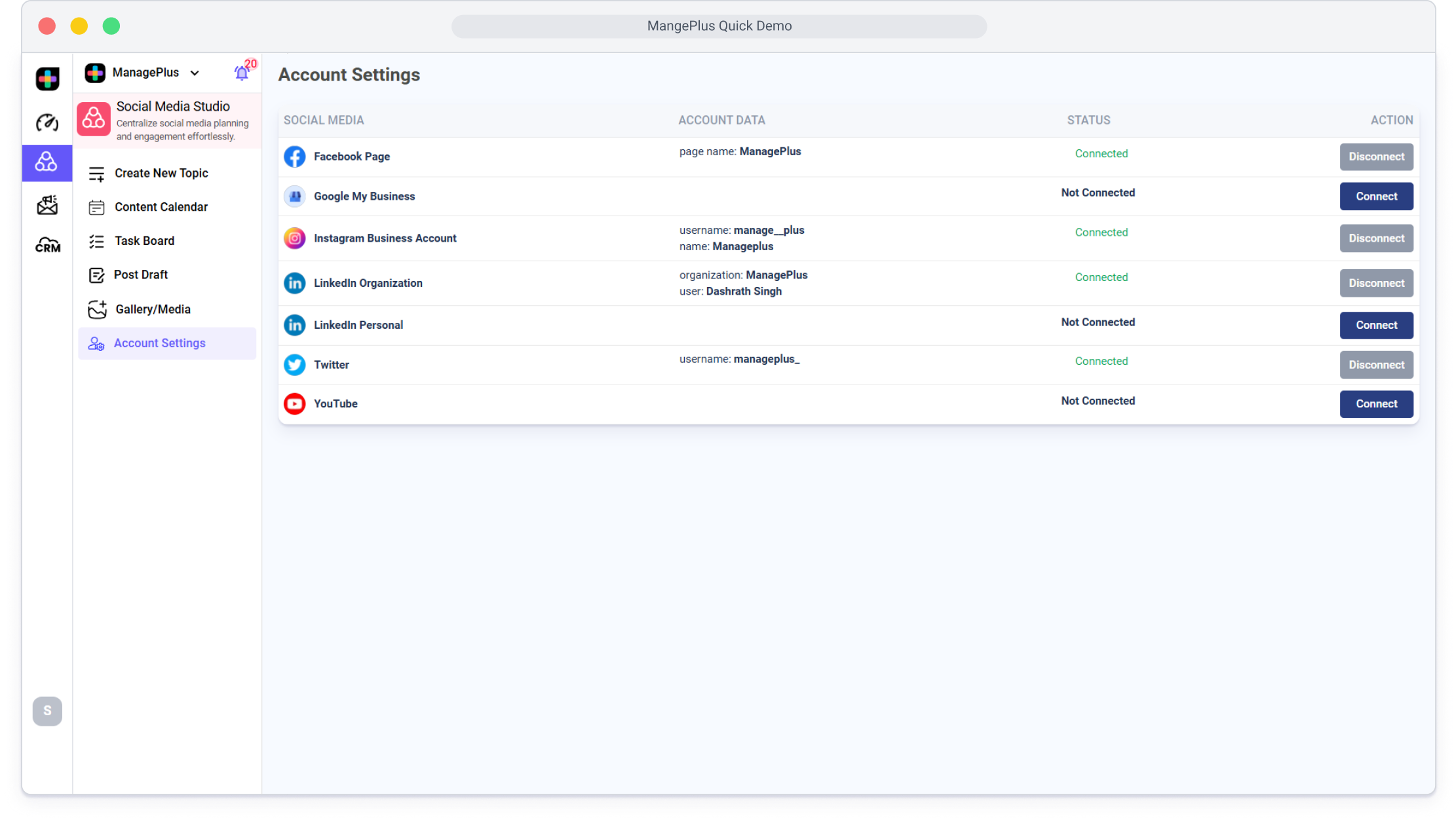Open the Task Board page
The height and width of the screenshot is (820, 1456).
click(144, 241)
